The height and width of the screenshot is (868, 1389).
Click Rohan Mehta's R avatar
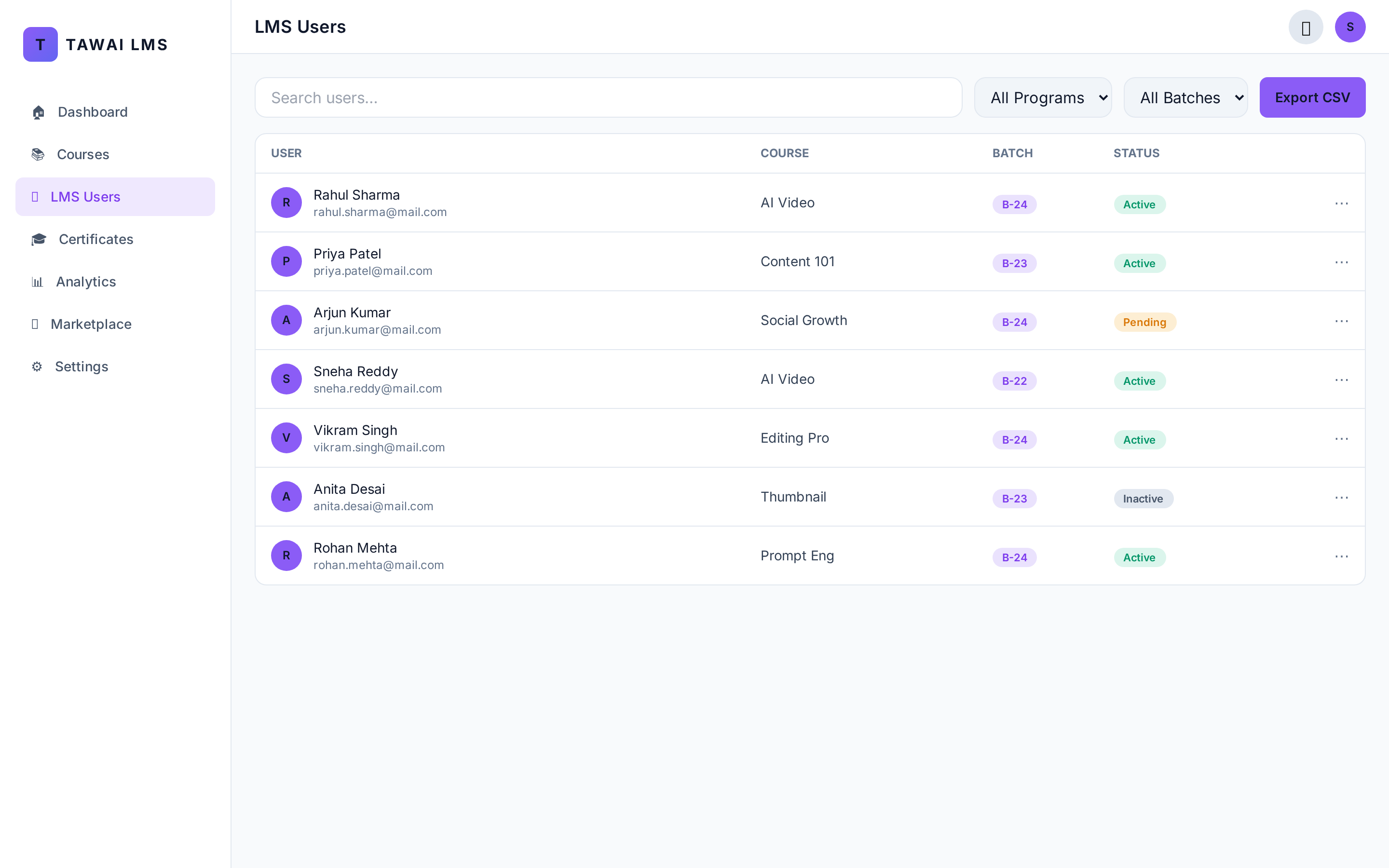point(286,556)
